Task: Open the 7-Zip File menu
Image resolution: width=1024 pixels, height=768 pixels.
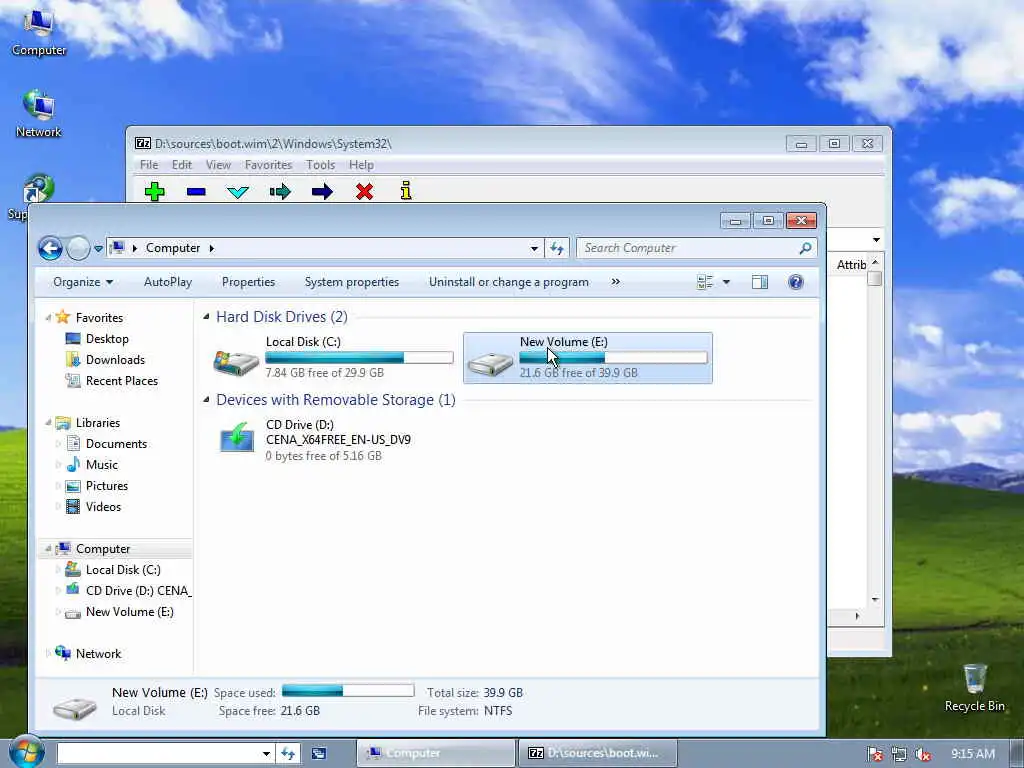Action: point(149,165)
